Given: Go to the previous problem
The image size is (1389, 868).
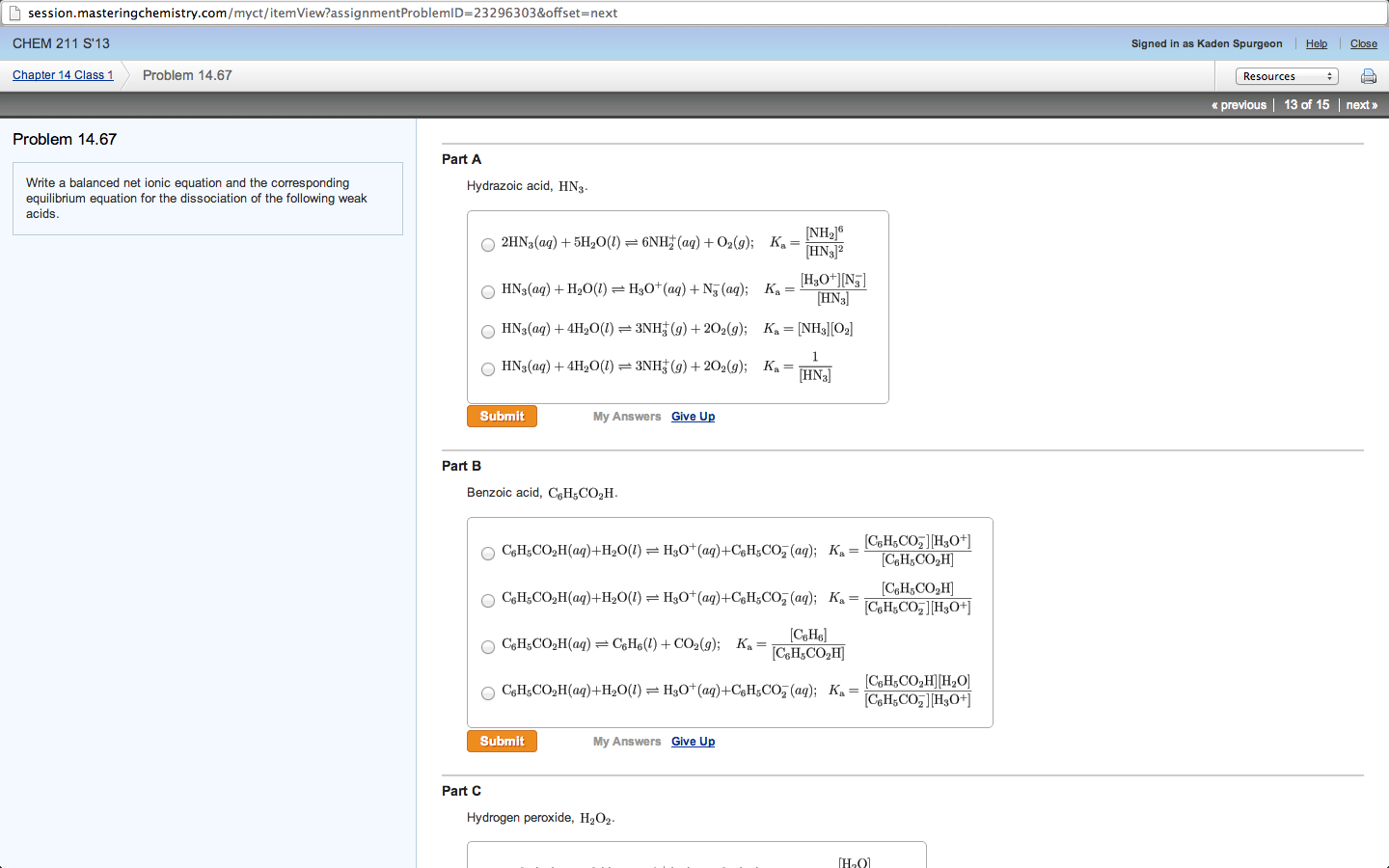Looking at the screenshot, I should pos(1238,104).
